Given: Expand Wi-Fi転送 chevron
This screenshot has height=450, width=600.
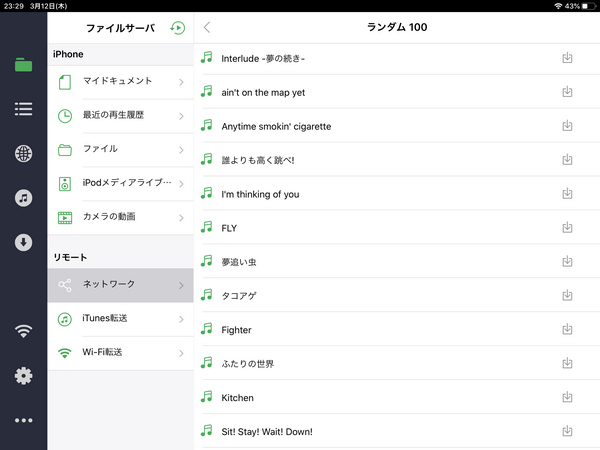Looking at the screenshot, I should tap(181, 353).
